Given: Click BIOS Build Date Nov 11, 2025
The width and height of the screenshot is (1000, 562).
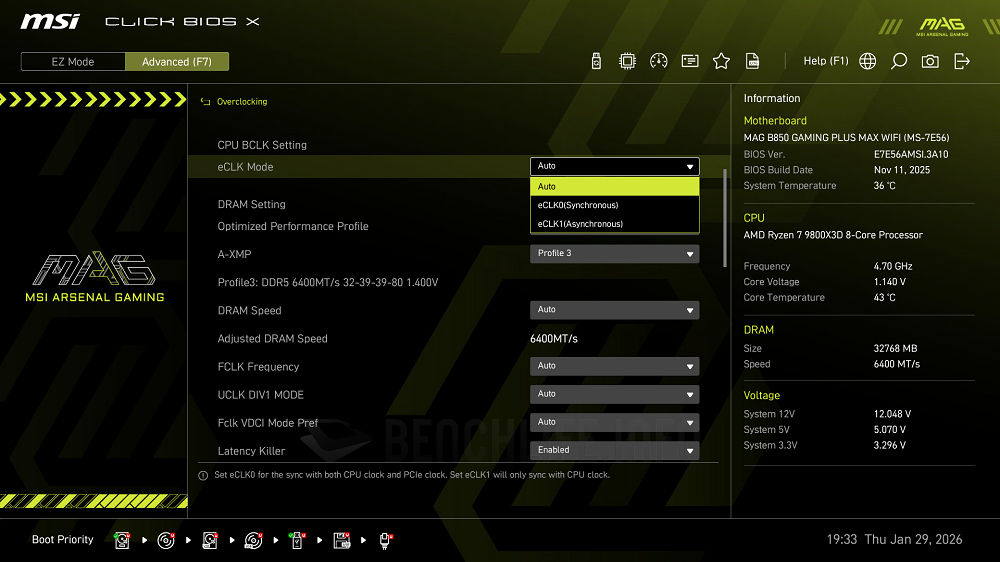Looking at the screenshot, I should point(902,170).
